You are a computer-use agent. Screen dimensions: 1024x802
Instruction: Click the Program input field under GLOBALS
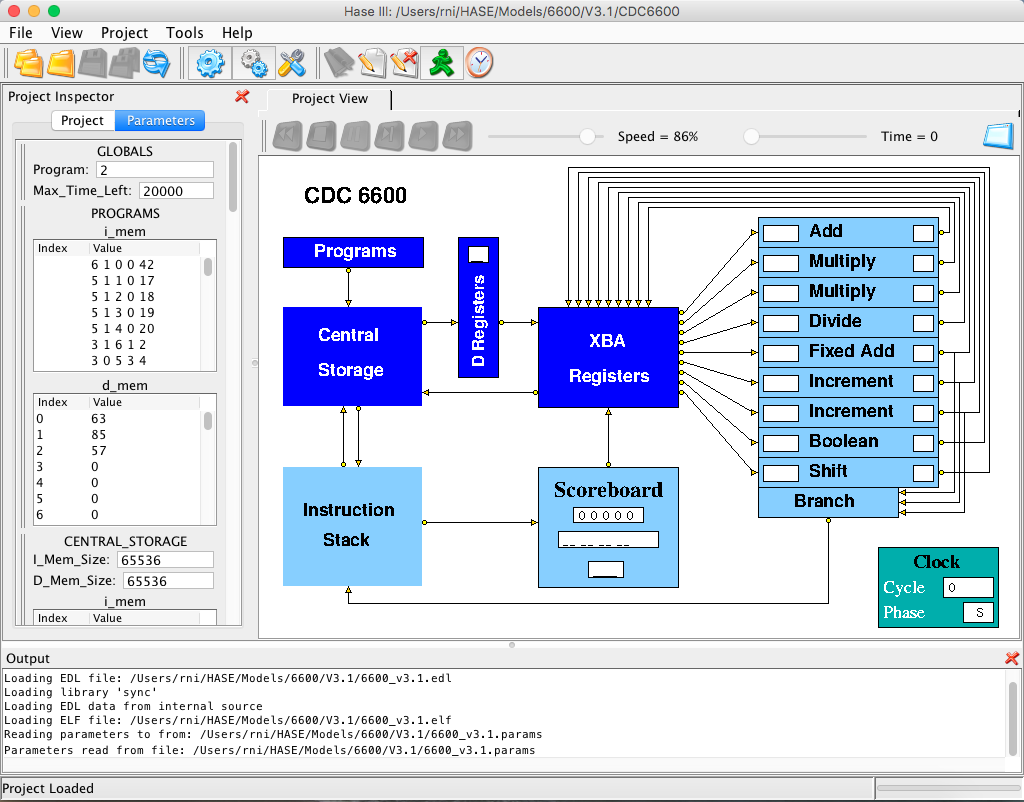coord(155,170)
